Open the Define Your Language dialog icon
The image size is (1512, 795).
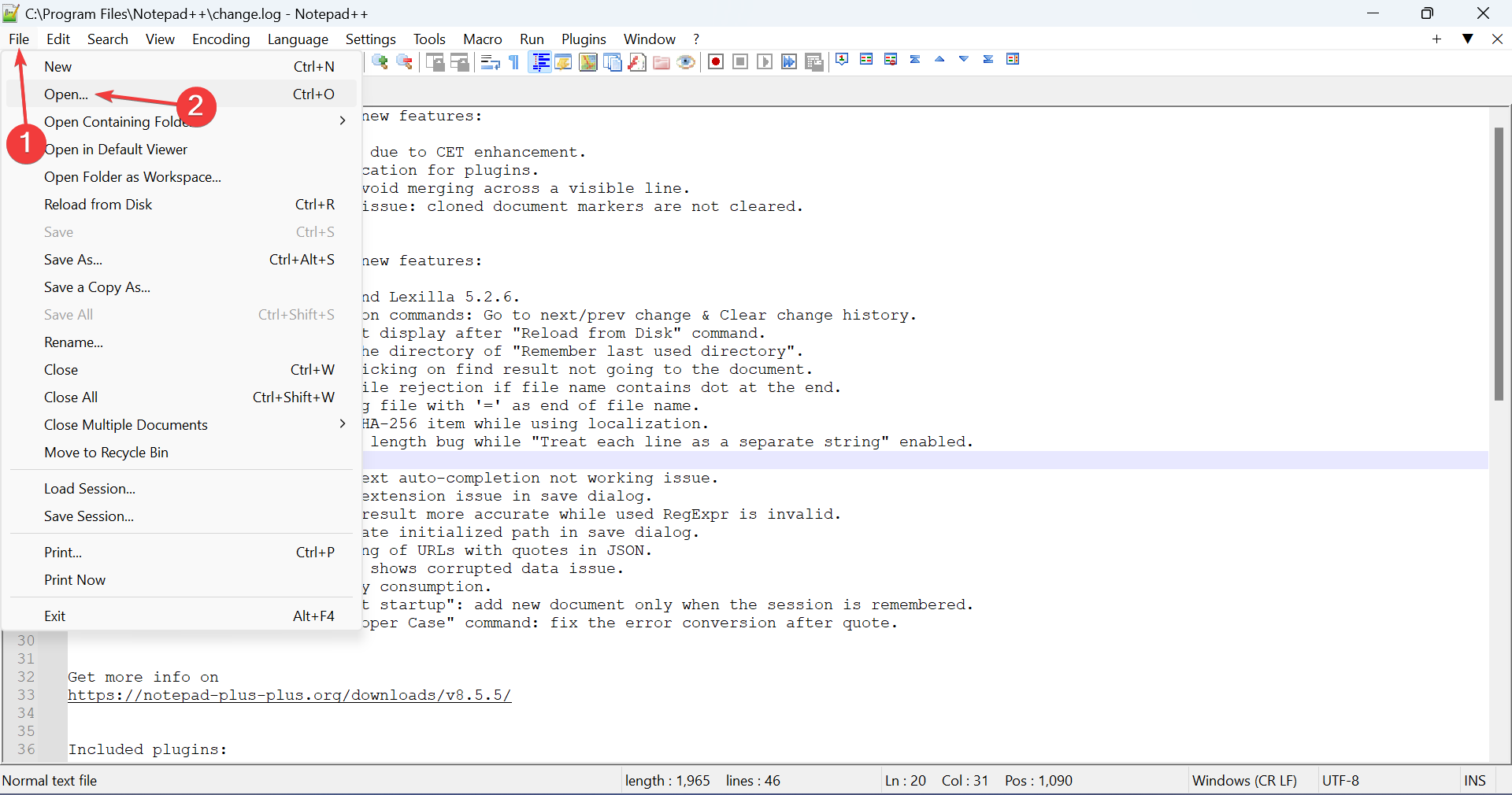coord(563,62)
